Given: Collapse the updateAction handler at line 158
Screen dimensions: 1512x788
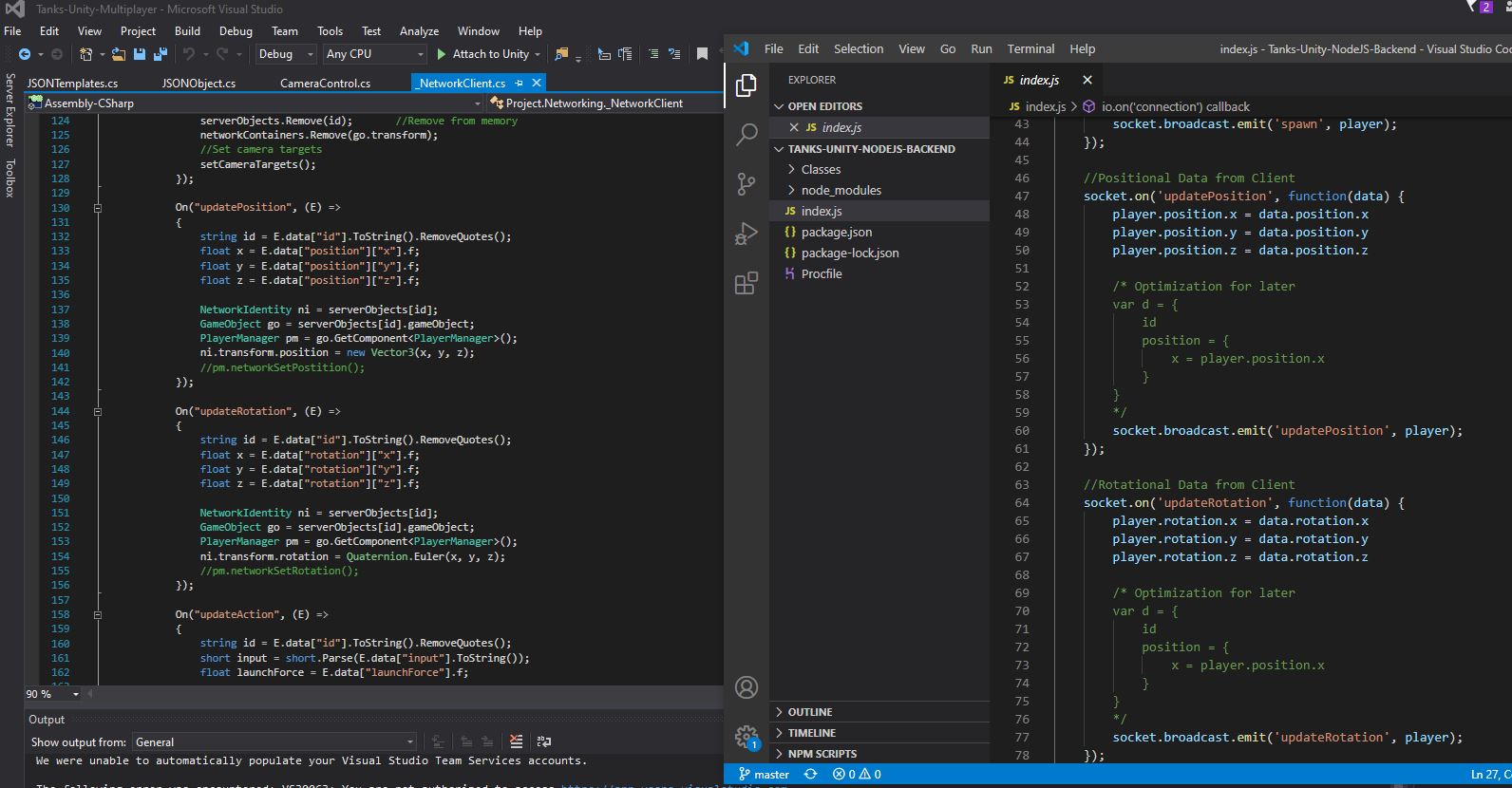Looking at the screenshot, I should click(x=97, y=614).
